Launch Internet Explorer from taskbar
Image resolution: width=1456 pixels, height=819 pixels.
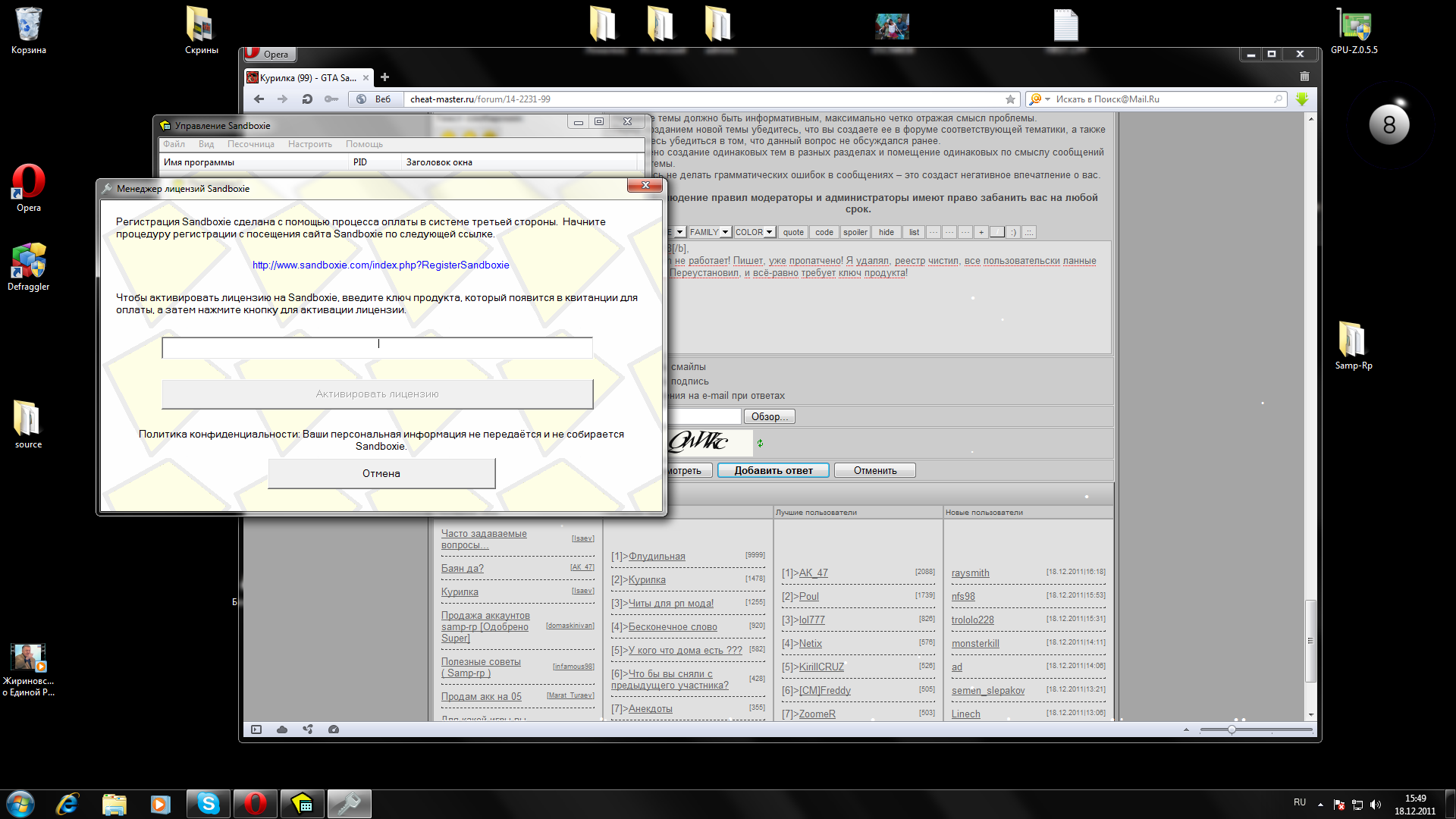point(67,804)
